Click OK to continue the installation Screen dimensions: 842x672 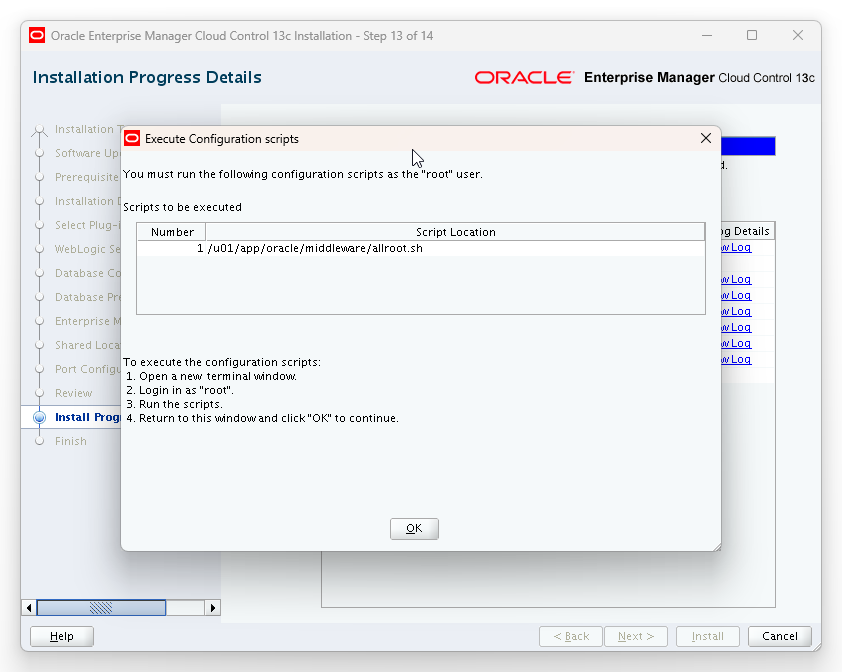click(414, 529)
